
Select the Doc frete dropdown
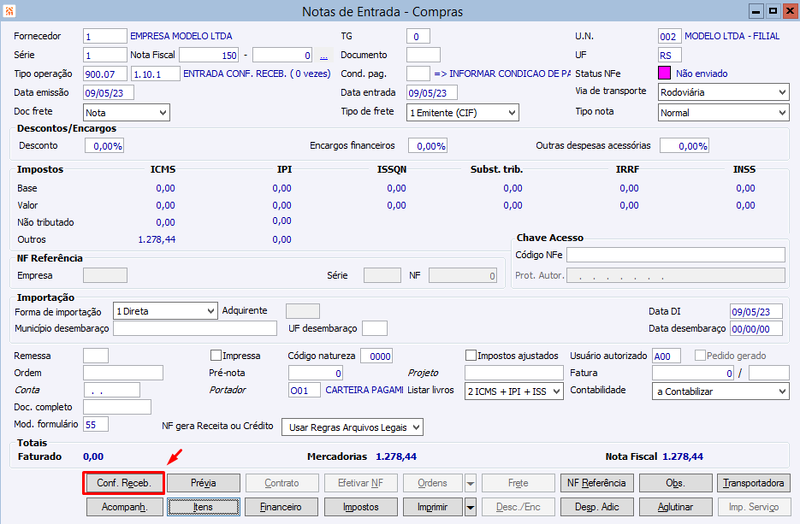click(x=126, y=113)
